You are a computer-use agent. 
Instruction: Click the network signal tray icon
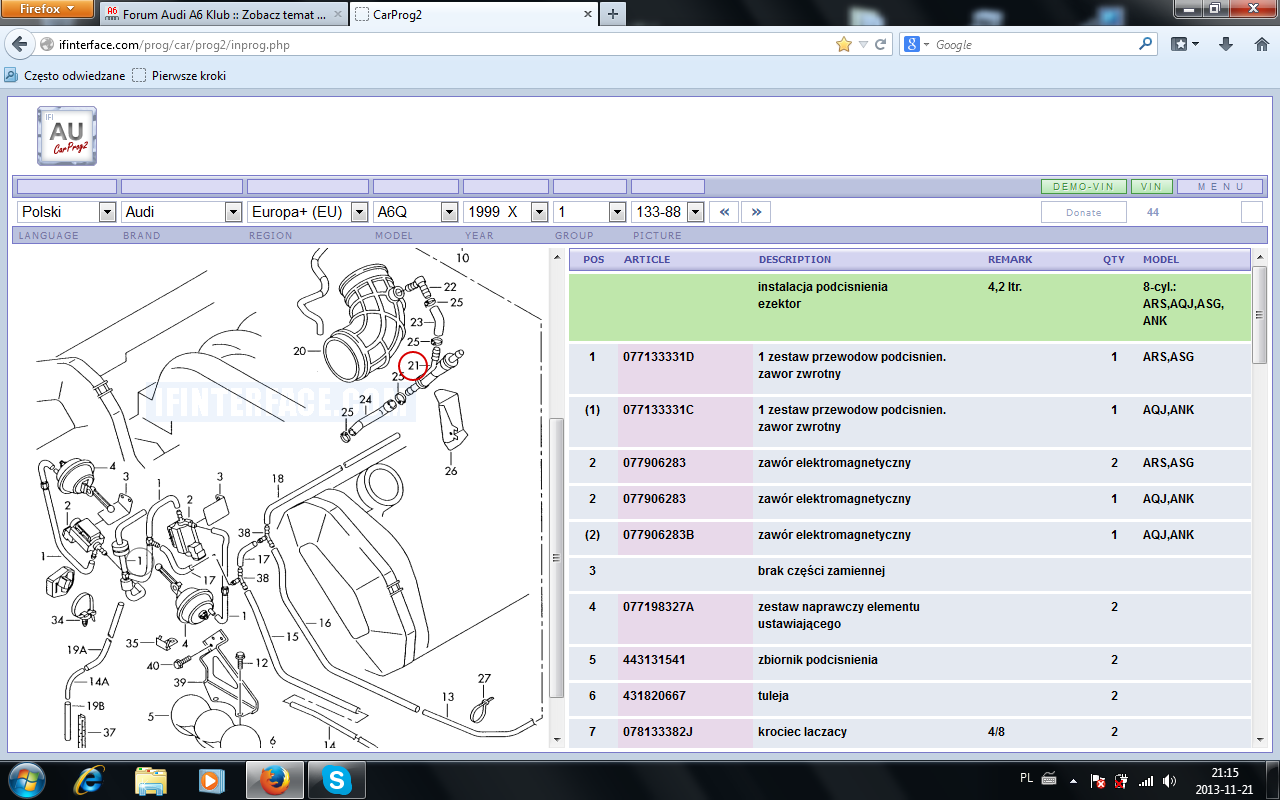1146,780
